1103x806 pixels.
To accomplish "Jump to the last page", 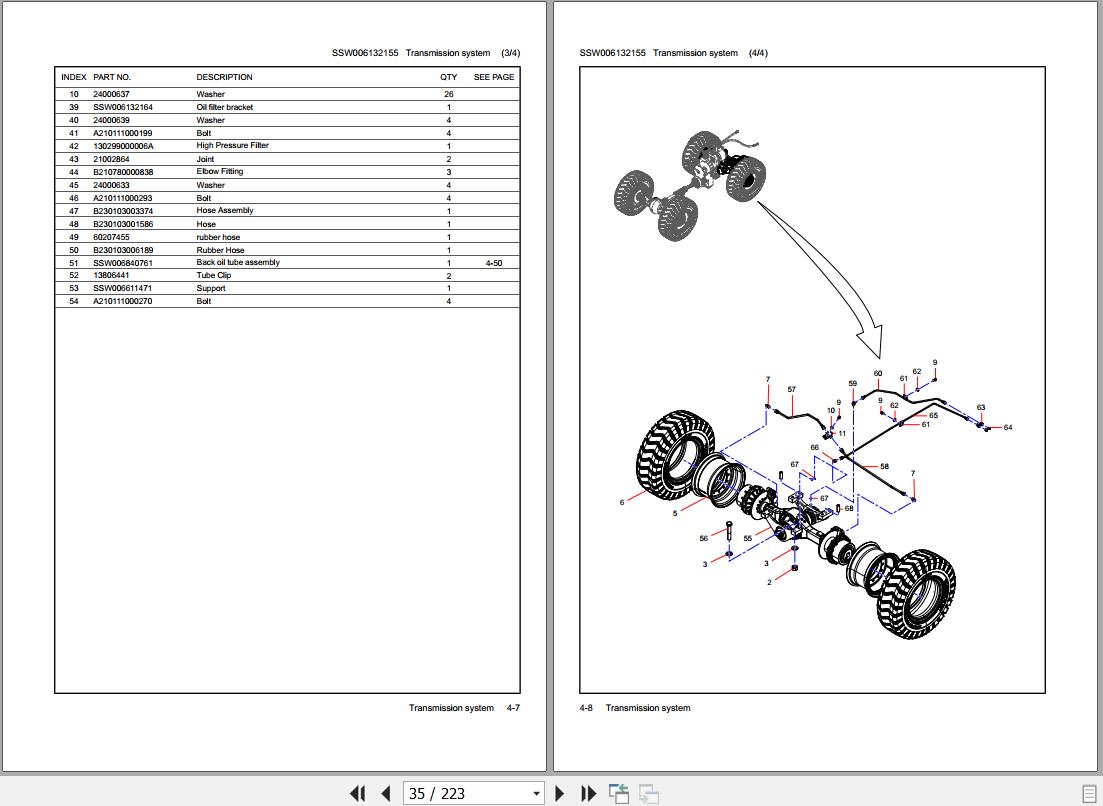I will (x=588, y=793).
